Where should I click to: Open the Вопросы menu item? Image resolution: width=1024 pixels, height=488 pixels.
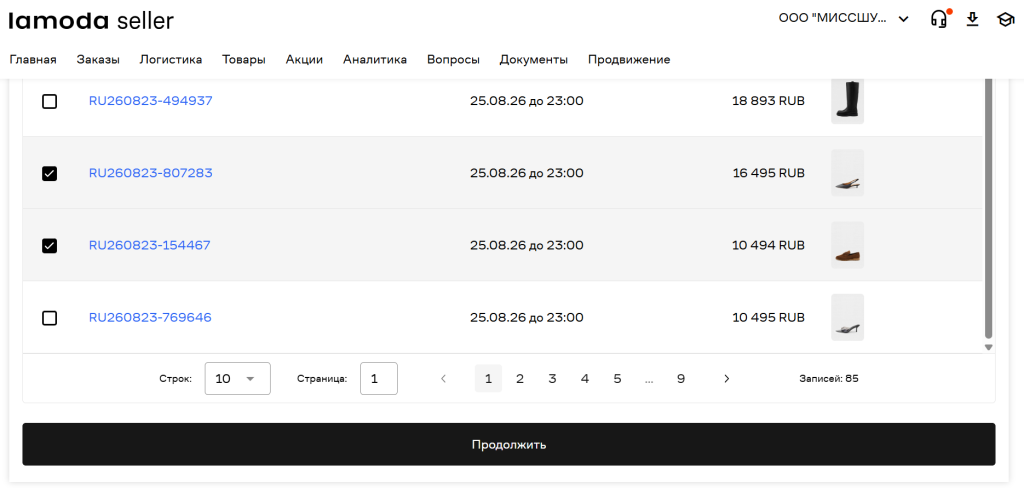(x=453, y=59)
